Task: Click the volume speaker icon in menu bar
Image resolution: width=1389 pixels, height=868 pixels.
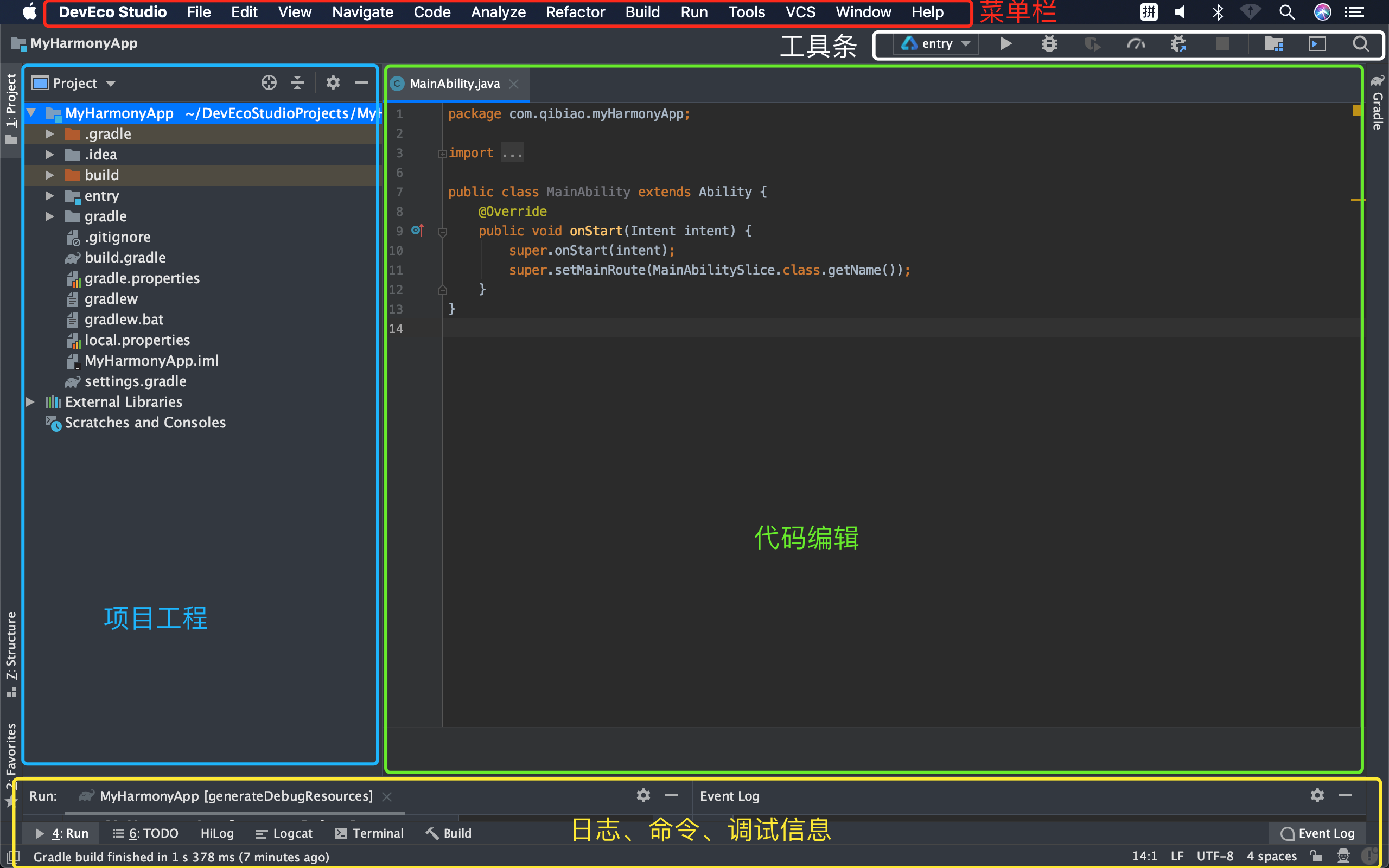Action: tap(1180, 12)
